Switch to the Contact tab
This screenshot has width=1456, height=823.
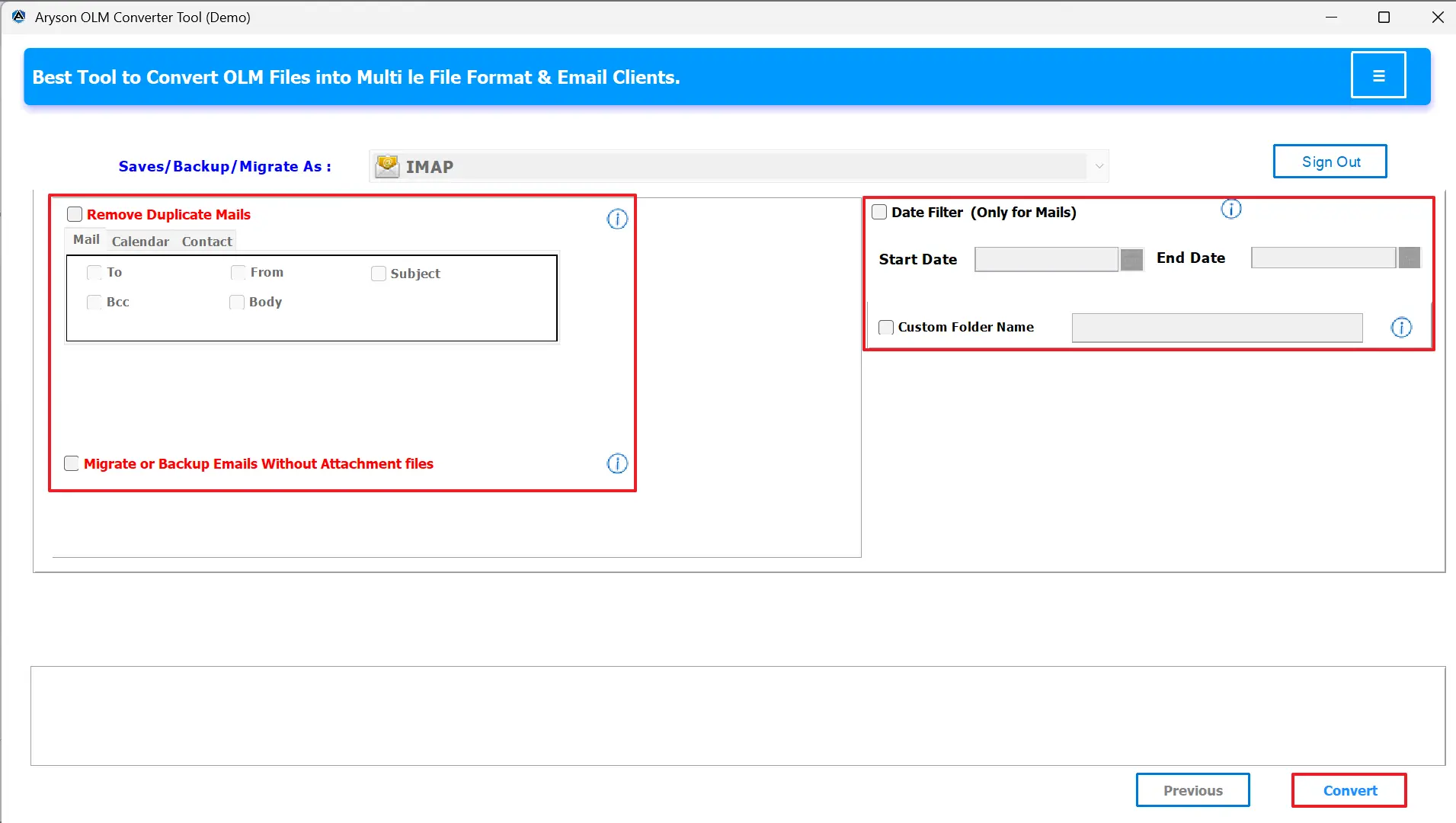(x=206, y=241)
